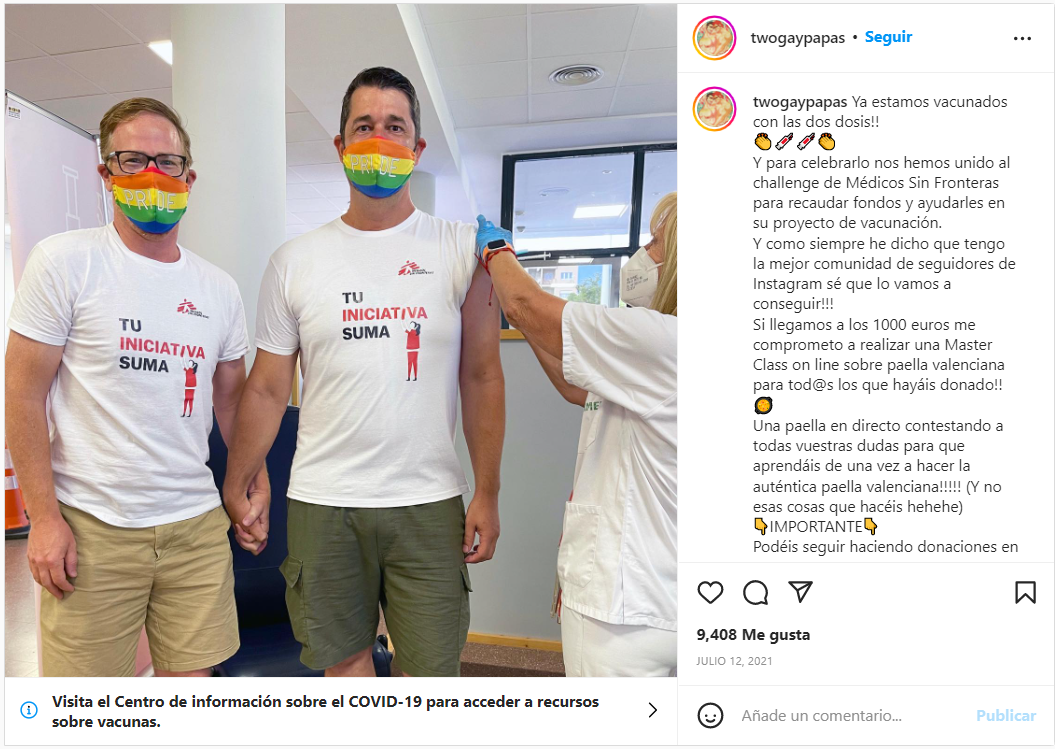The width and height of the screenshot is (1055, 749).
Task: Open twogaypapas profile from header username
Action: point(797,38)
